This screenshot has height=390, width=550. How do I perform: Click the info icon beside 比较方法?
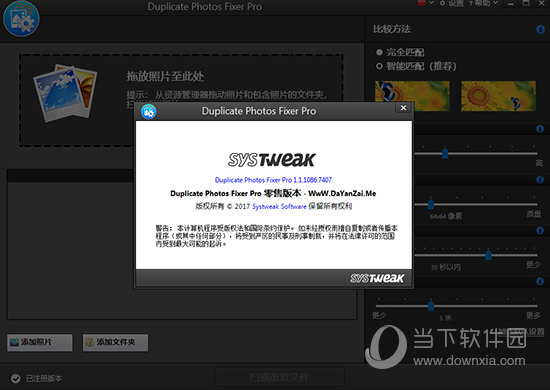540,29
